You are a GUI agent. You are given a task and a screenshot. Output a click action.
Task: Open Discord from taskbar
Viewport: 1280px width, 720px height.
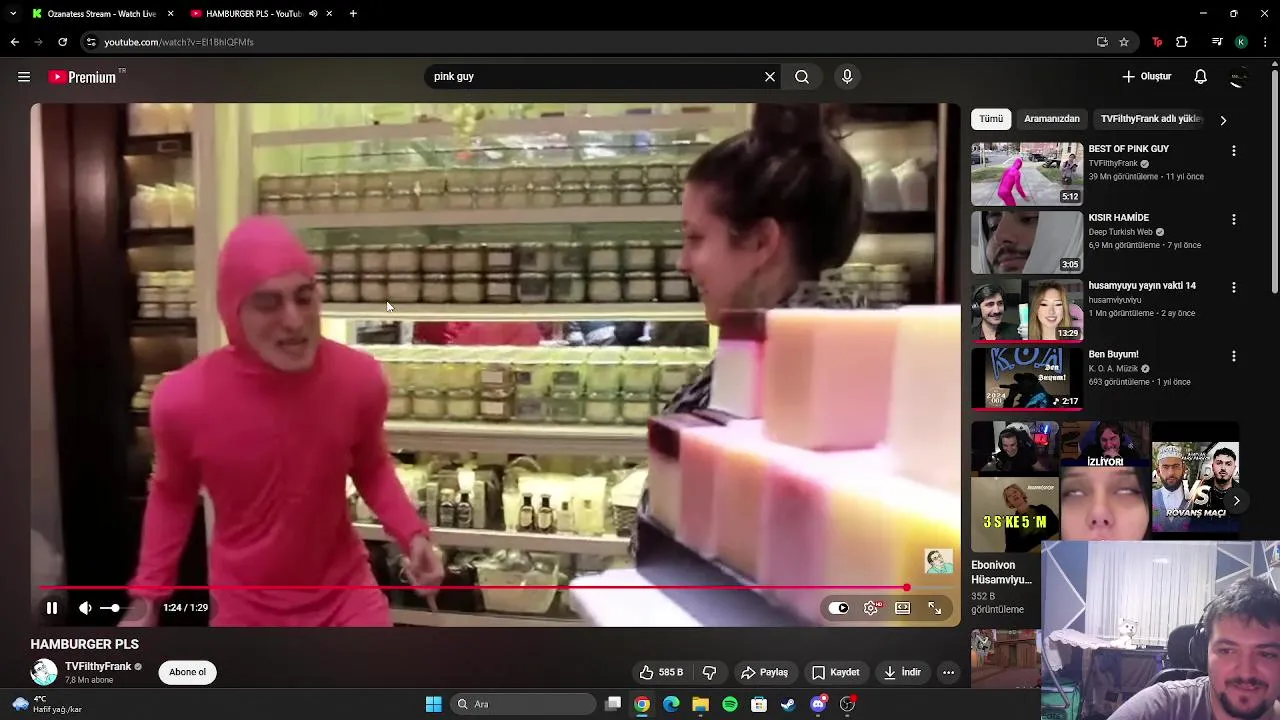coord(818,704)
